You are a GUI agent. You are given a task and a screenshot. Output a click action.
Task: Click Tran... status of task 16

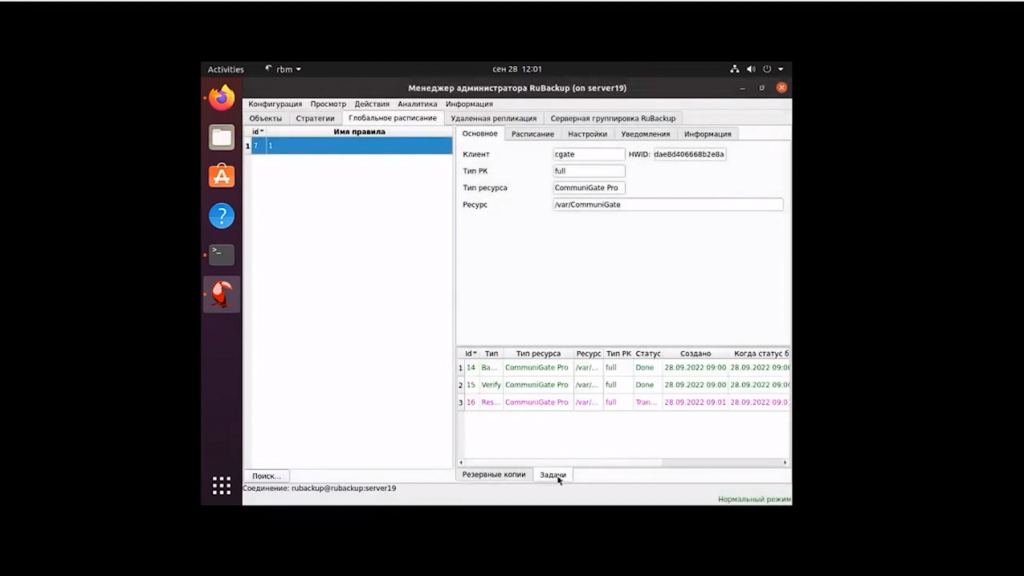tap(647, 402)
